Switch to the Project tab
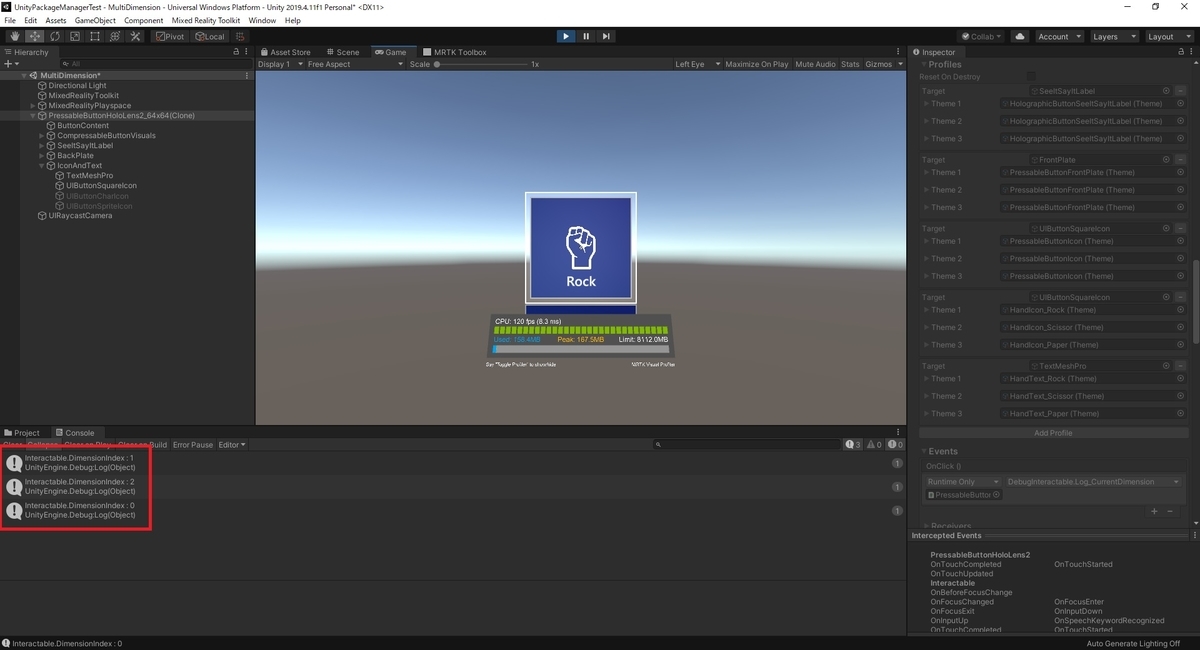The height and width of the screenshot is (650, 1200). click(x=23, y=433)
